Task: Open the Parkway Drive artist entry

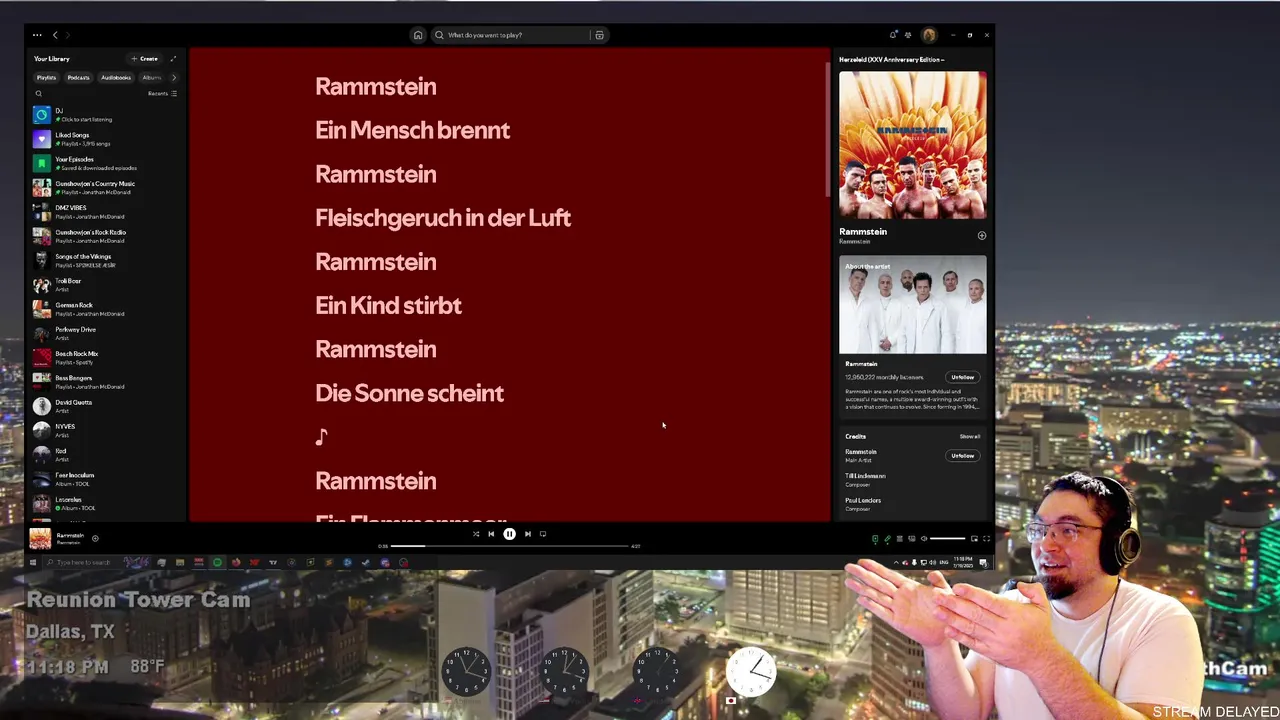Action: [107, 334]
